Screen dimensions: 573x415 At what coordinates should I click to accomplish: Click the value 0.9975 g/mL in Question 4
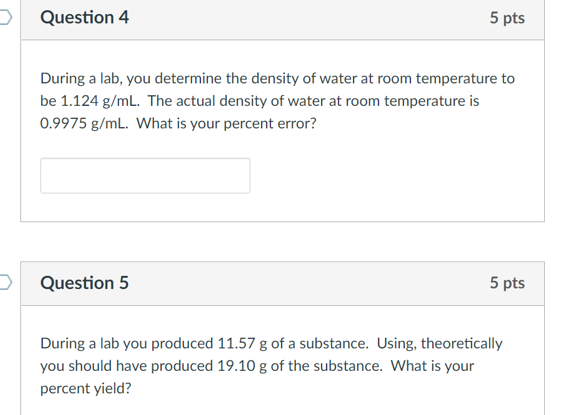84,123
